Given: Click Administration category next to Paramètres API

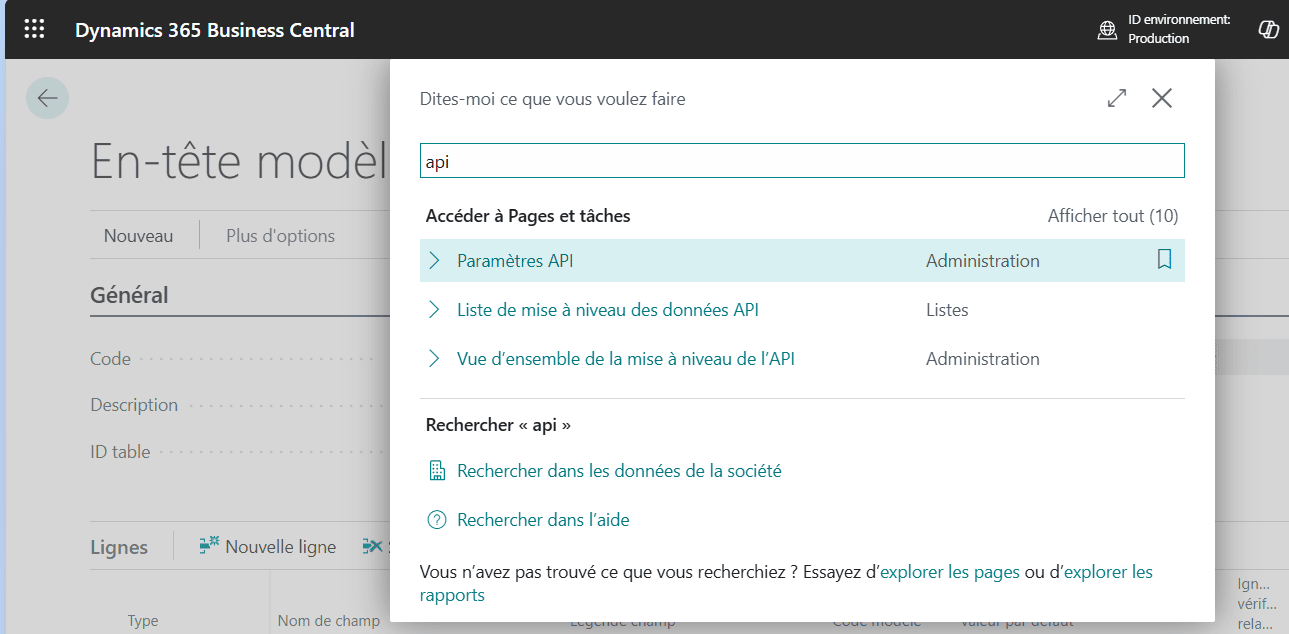Looking at the screenshot, I should [983, 261].
